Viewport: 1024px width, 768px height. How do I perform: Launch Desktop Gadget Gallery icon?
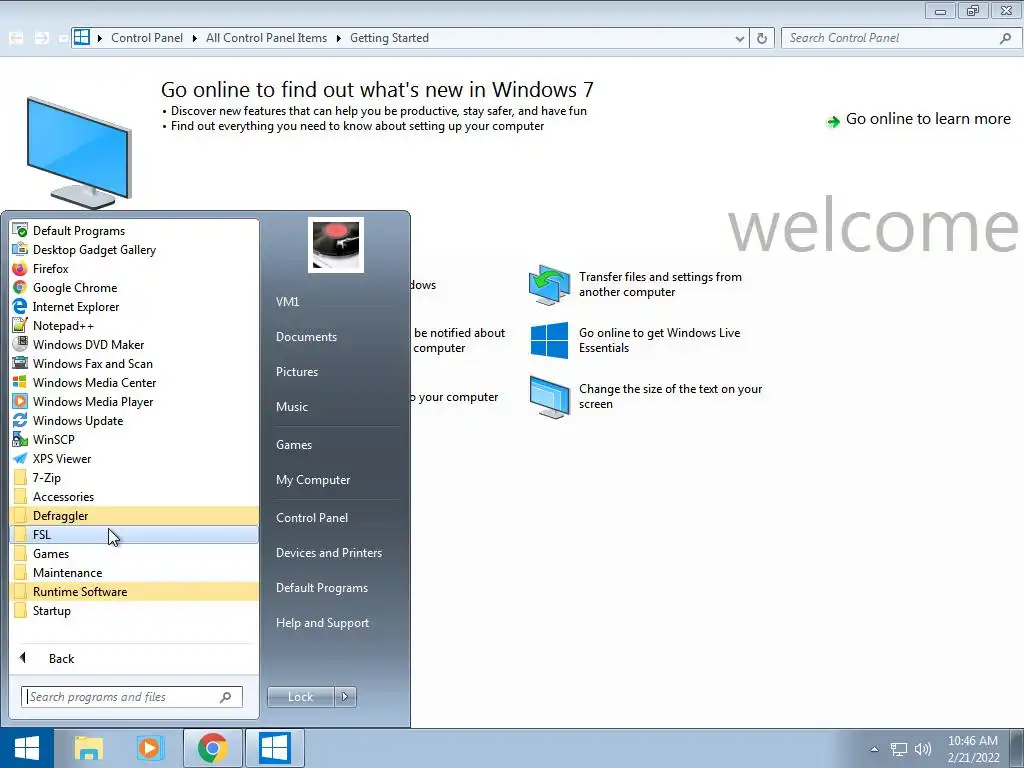pyautogui.click(x=20, y=249)
